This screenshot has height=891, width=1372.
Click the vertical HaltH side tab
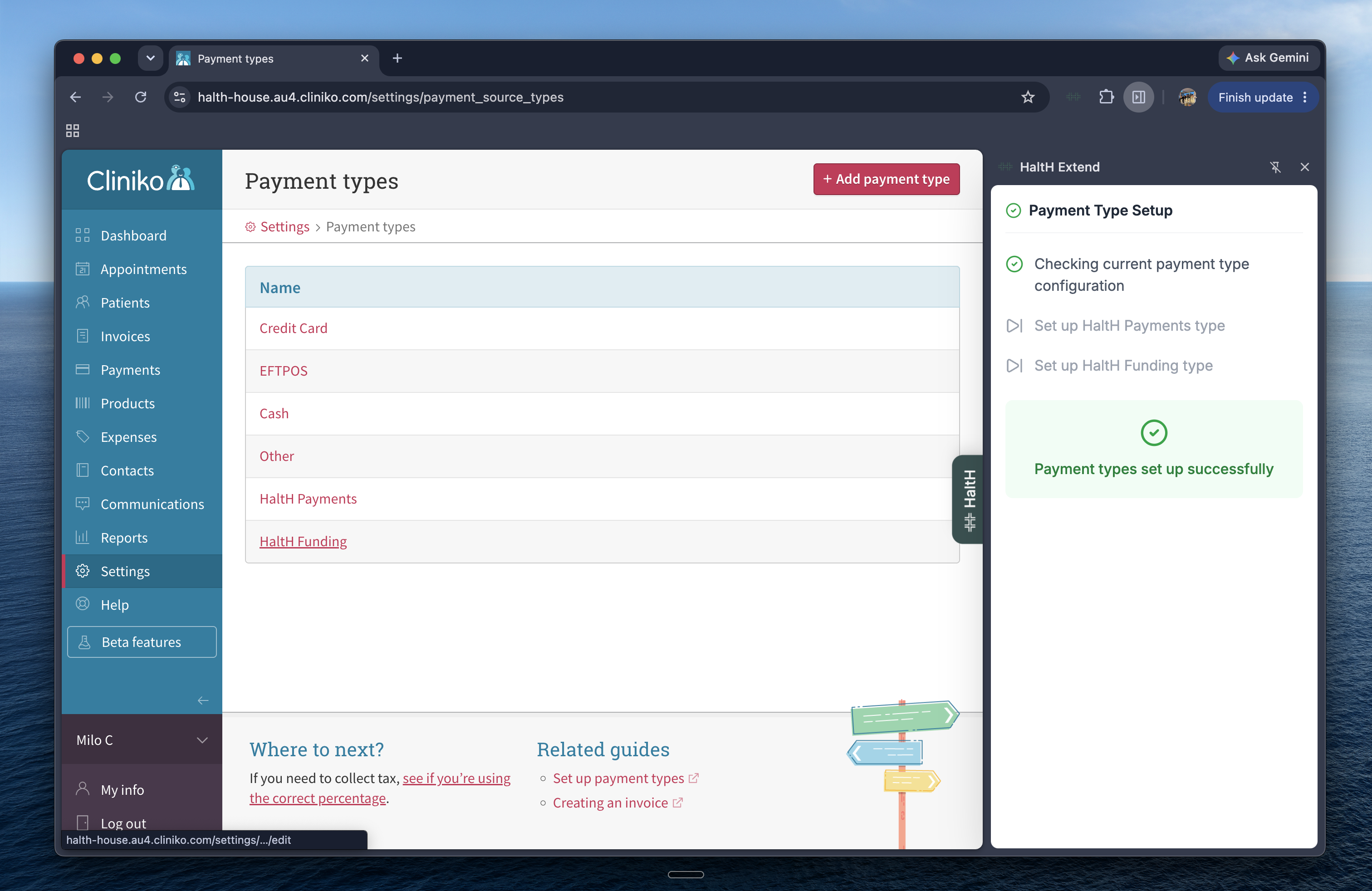tap(969, 499)
